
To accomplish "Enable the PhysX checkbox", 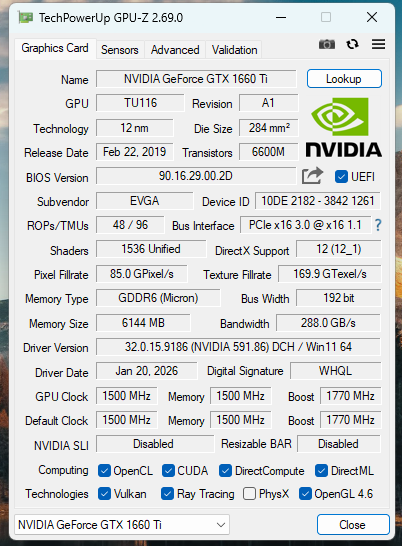I will coord(249,494).
